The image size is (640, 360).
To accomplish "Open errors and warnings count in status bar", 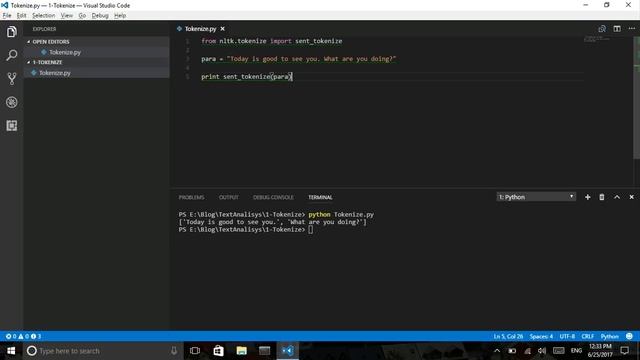I will (23, 336).
